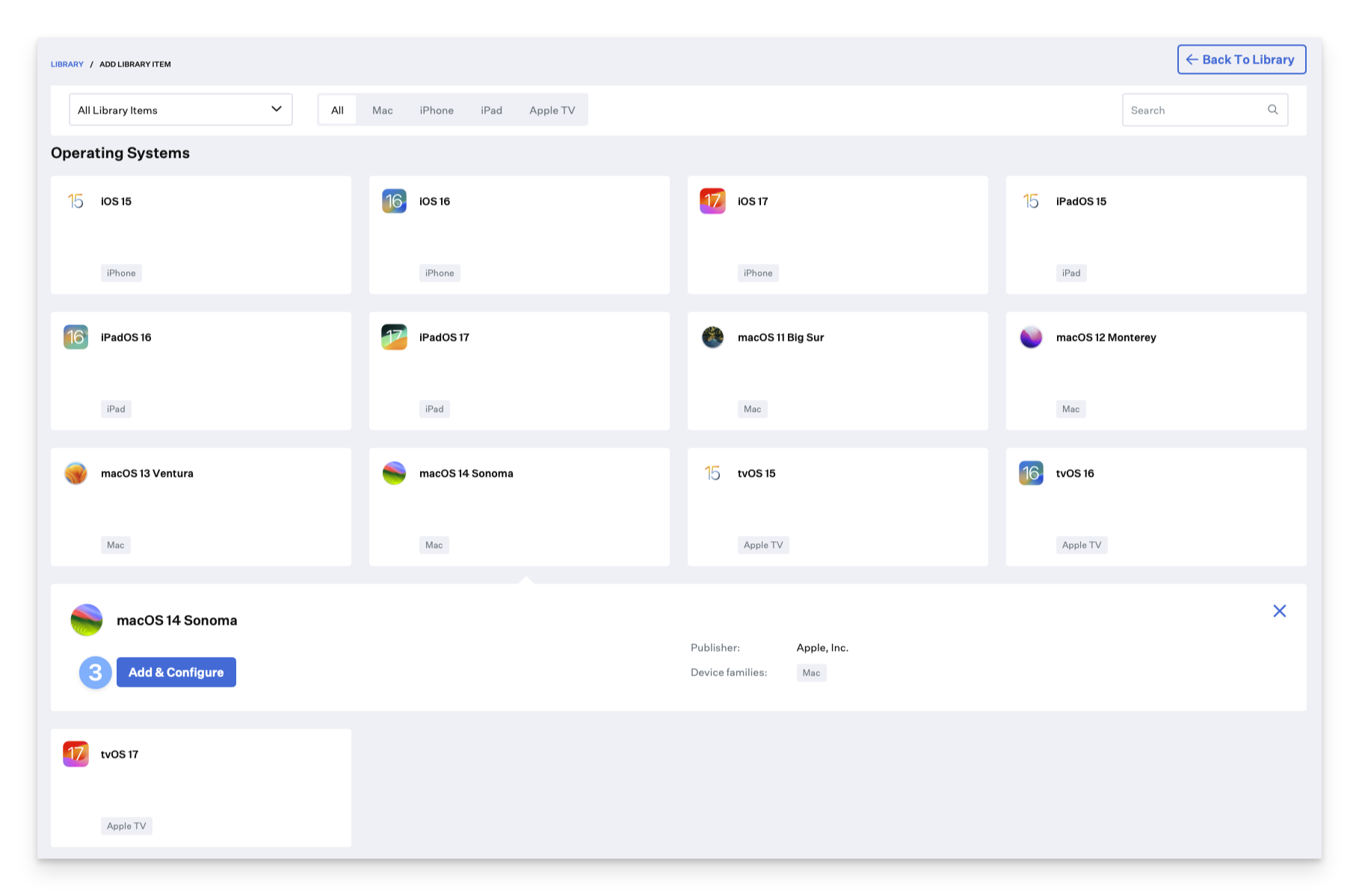Screen dimensions: 1359x896
Task: Click the Mac tag on Ventura card
Action: 116,545
